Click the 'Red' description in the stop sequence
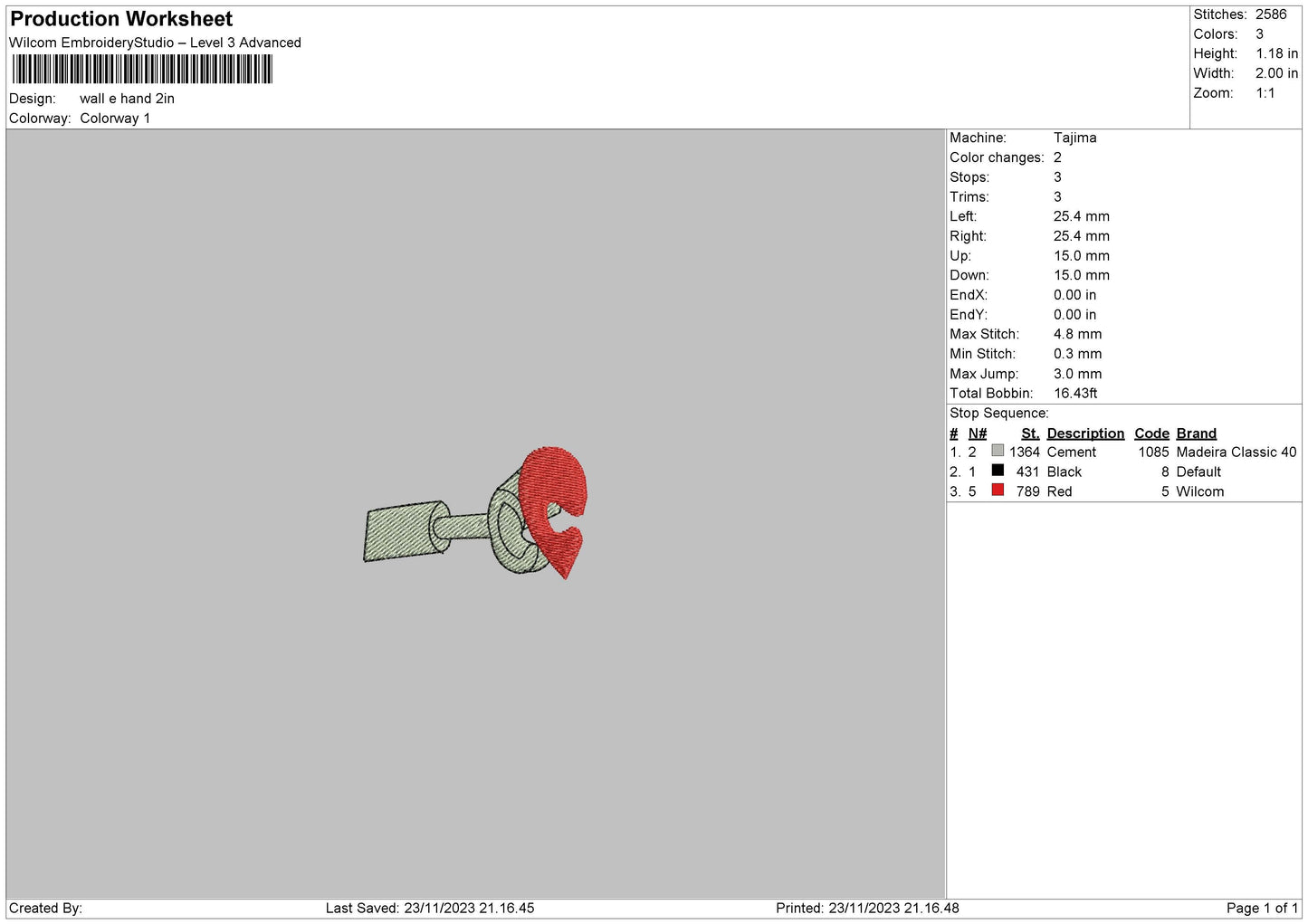1308x924 pixels. tap(1060, 492)
